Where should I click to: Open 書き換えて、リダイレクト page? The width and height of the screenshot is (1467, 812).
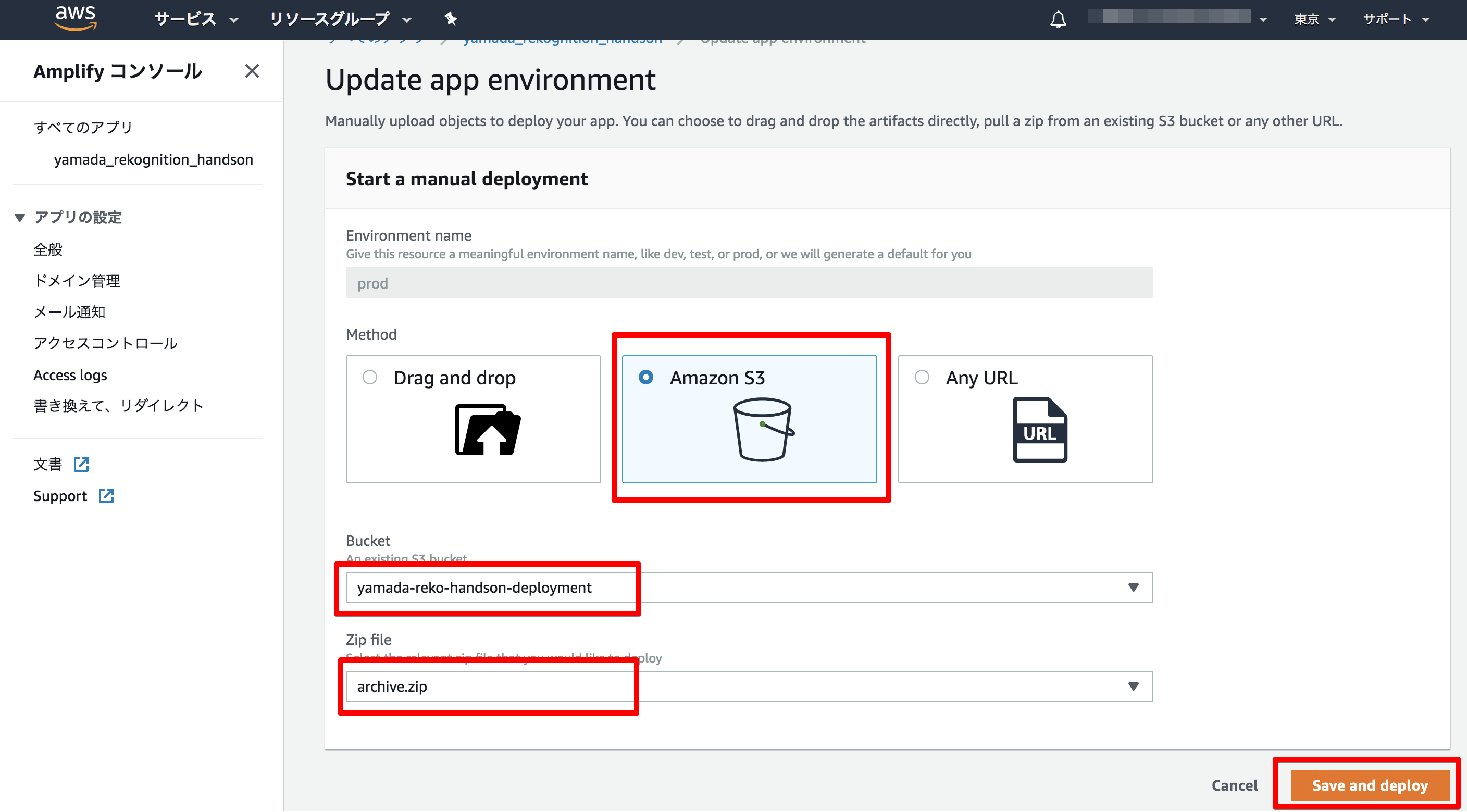118,406
